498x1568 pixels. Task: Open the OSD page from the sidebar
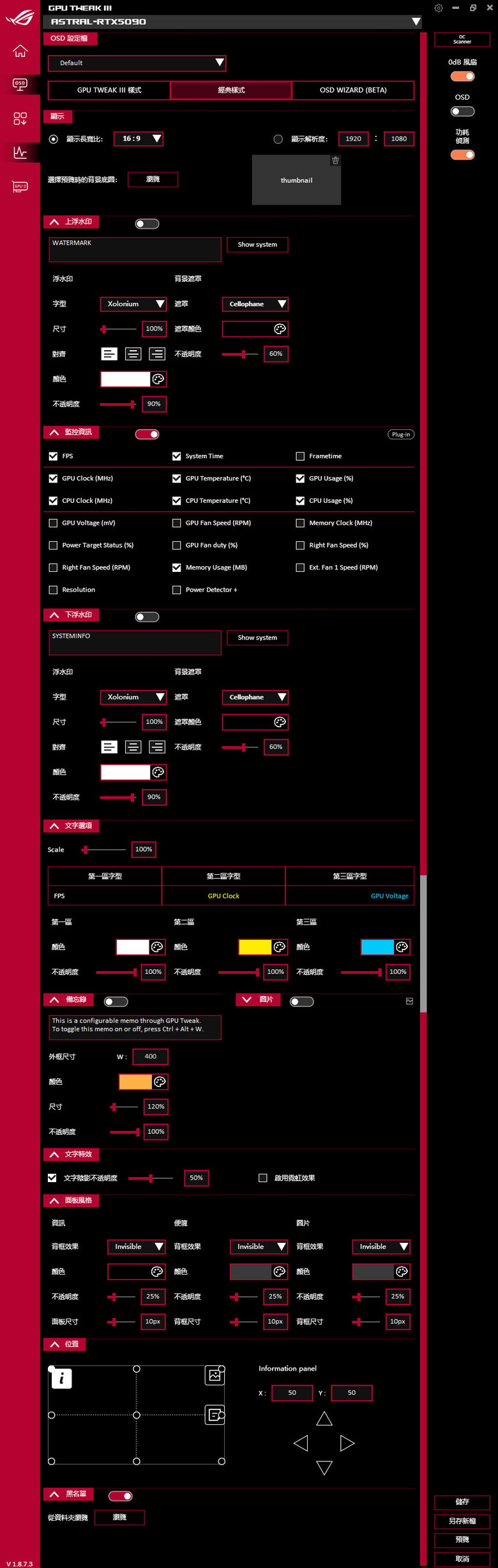pyautogui.click(x=20, y=84)
